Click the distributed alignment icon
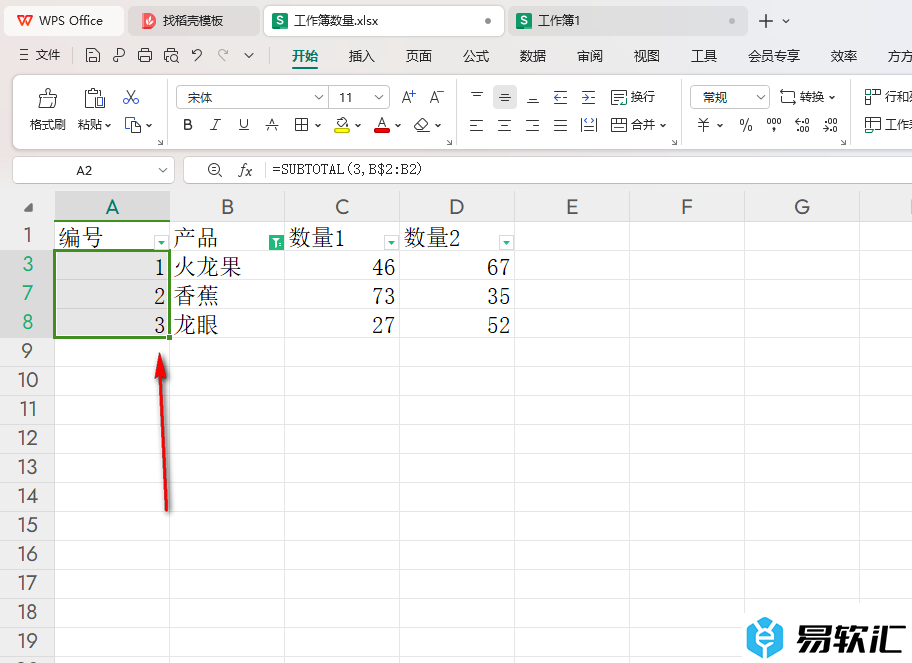This screenshot has height=663, width=912. point(589,125)
